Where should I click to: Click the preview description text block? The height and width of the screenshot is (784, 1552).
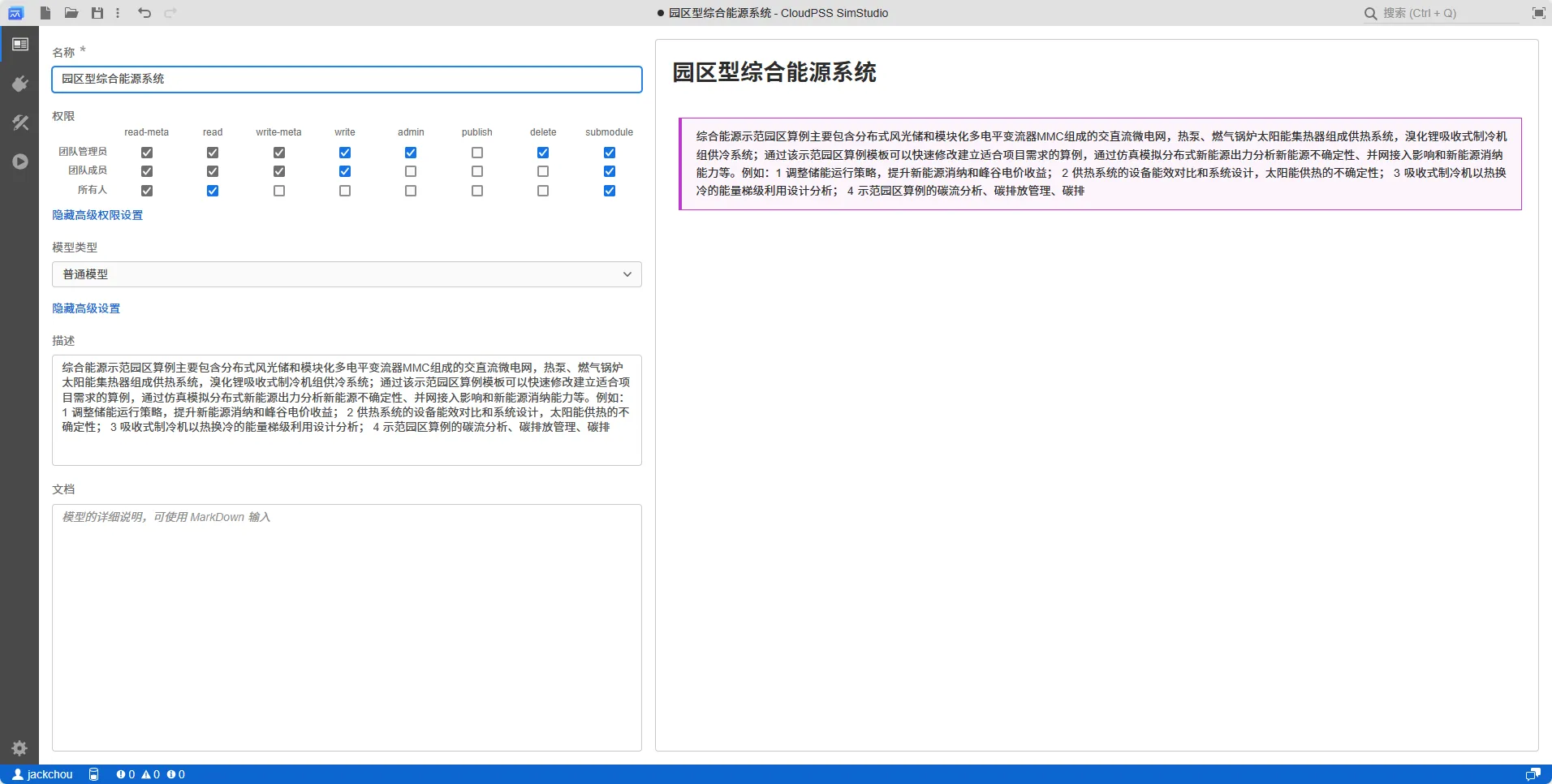[x=1101, y=164]
